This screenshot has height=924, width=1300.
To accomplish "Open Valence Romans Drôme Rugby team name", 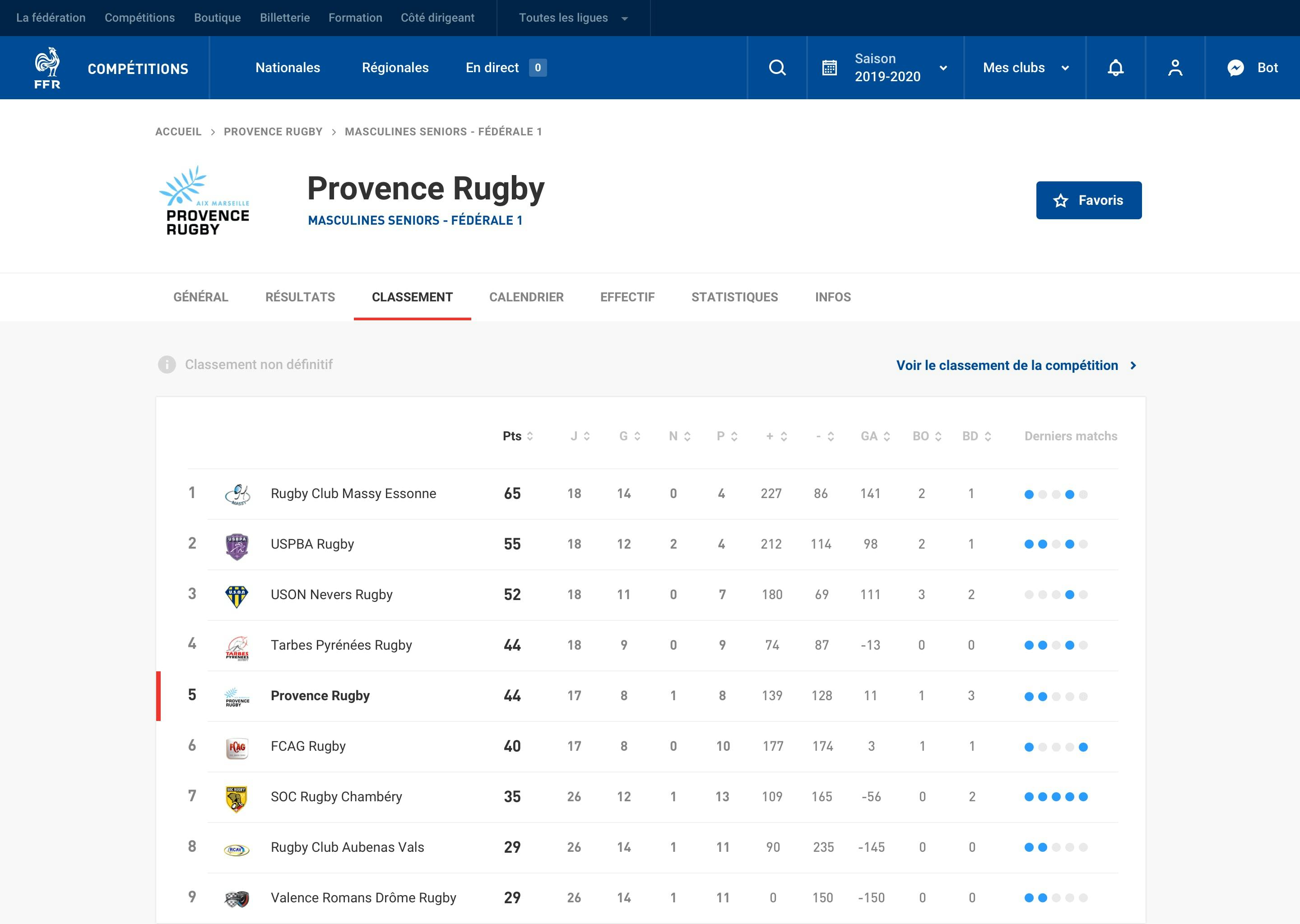I will [x=363, y=898].
